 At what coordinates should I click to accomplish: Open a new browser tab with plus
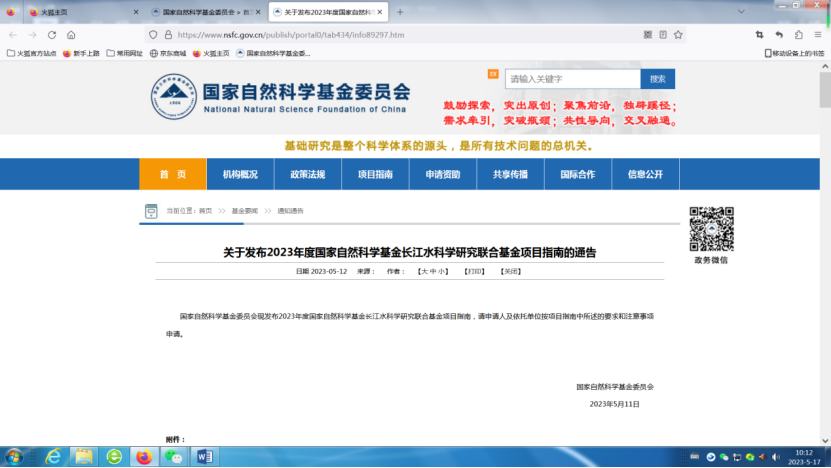pos(400,12)
